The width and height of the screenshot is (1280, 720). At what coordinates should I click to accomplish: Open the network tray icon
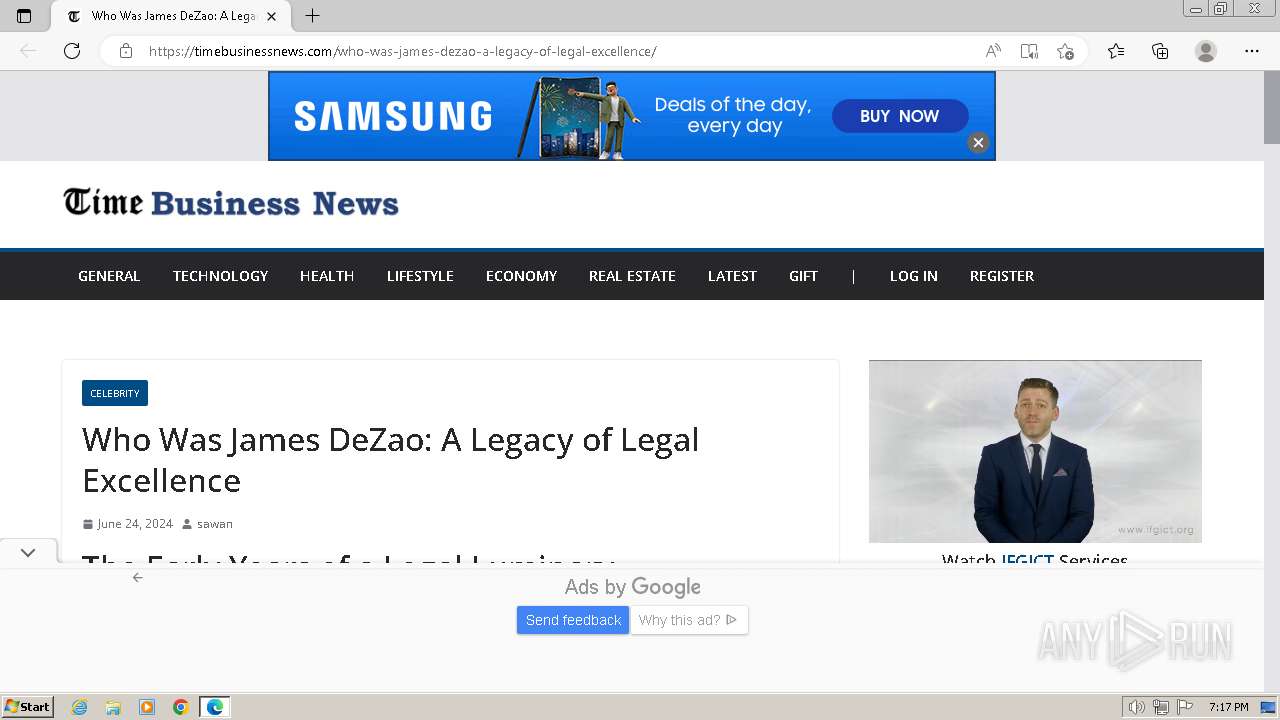pos(1161,707)
